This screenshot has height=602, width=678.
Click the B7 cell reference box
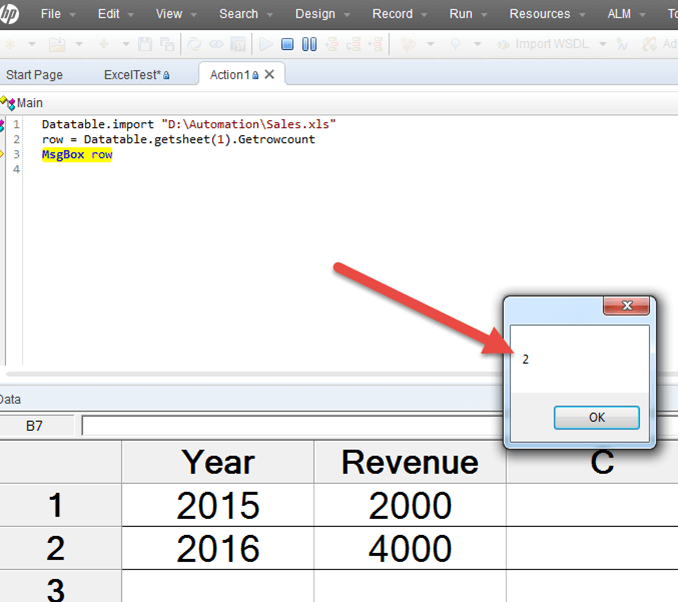(36, 426)
